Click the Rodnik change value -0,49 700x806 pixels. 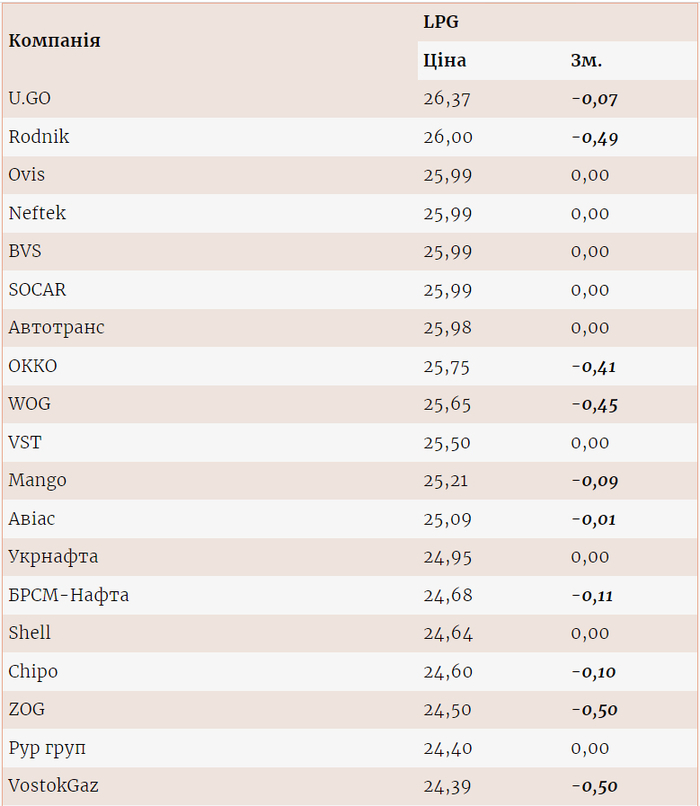click(x=594, y=137)
